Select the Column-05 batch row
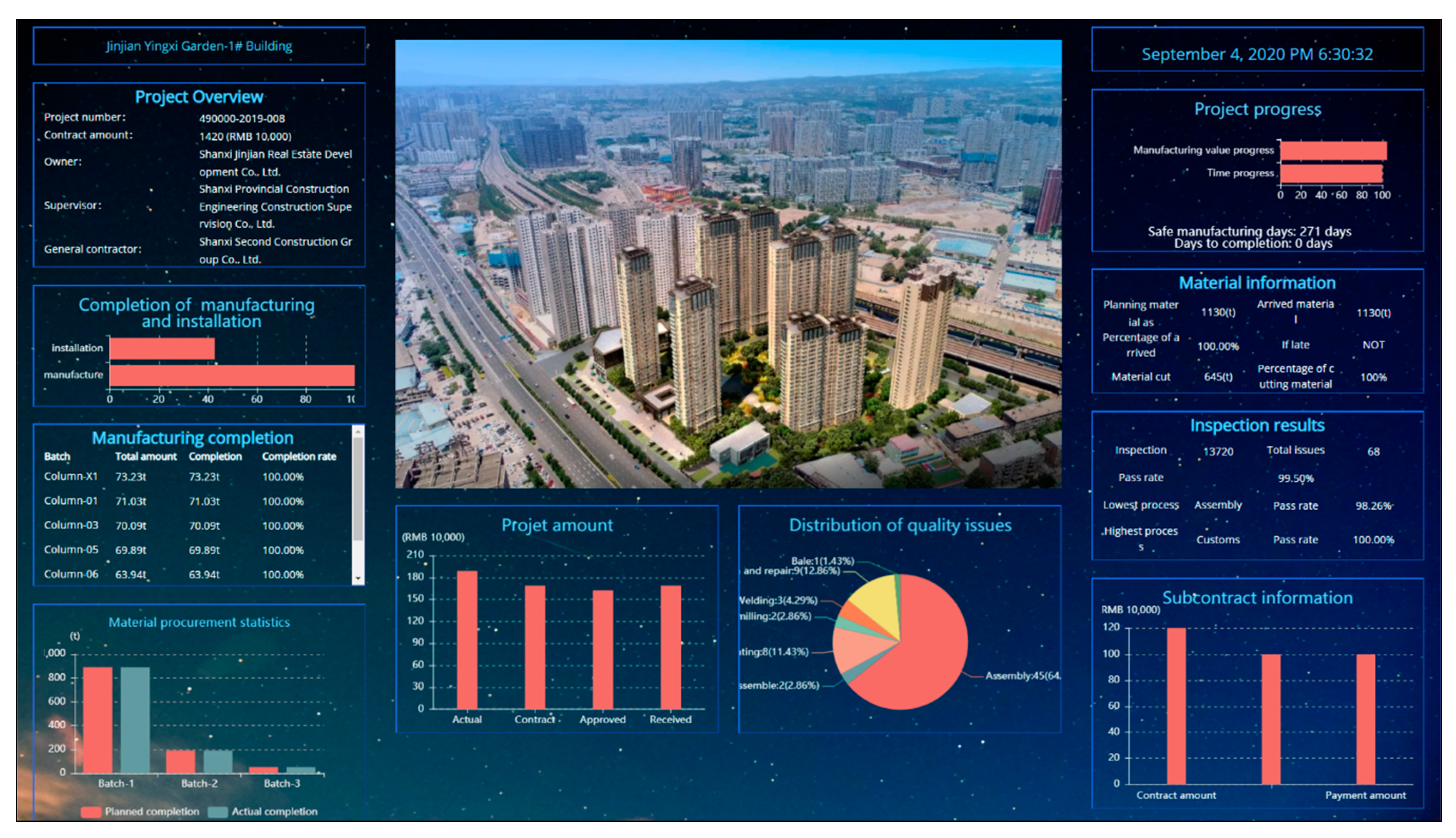 pos(71,550)
